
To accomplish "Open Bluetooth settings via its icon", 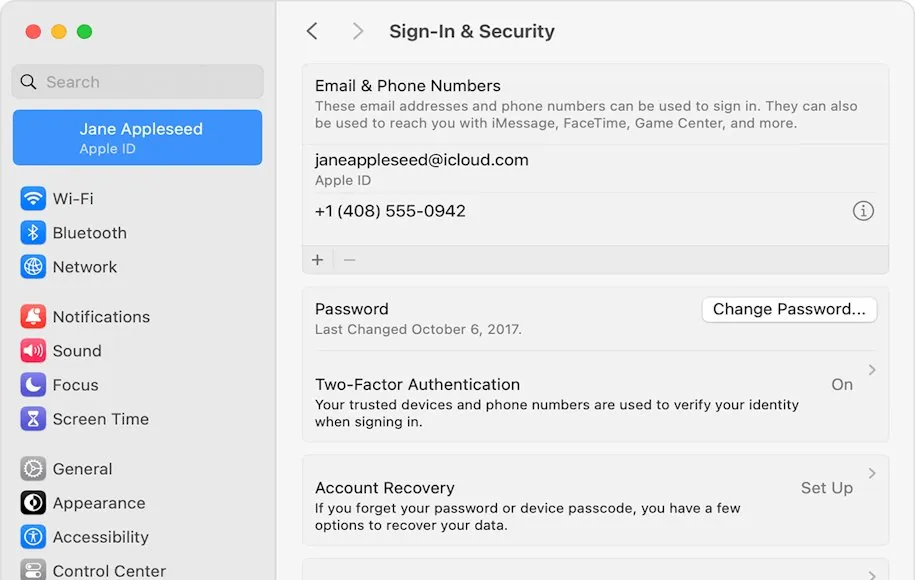I will (34, 233).
